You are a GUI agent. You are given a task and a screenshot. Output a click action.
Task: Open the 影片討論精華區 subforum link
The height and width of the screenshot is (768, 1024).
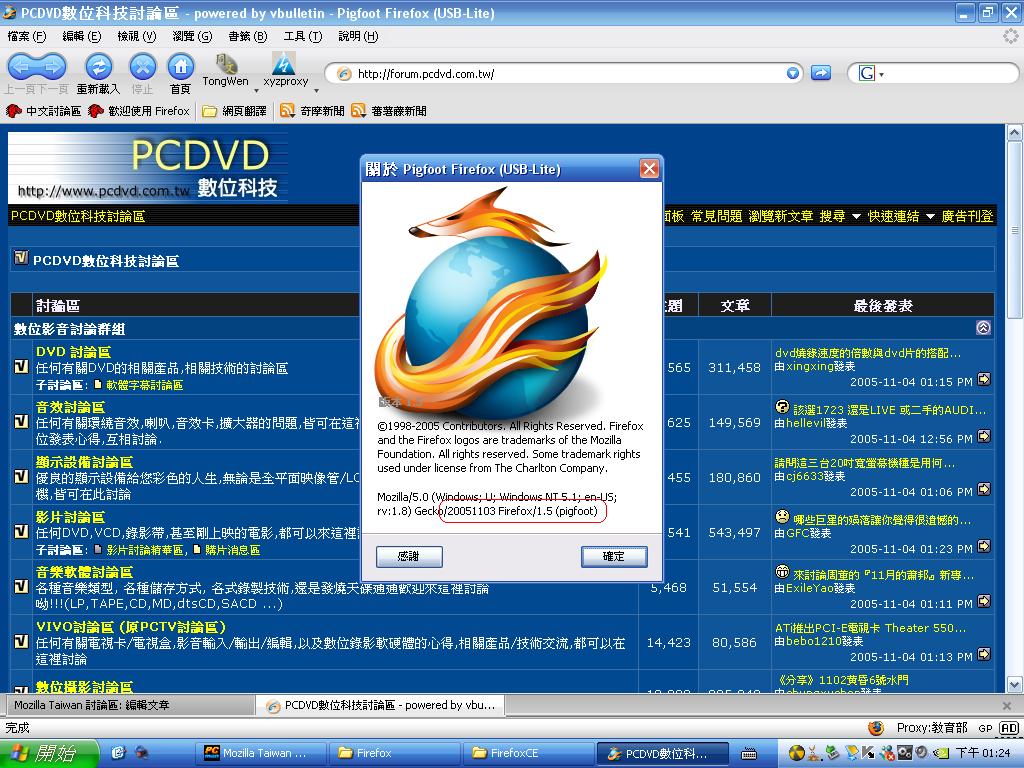coord(144,550)
